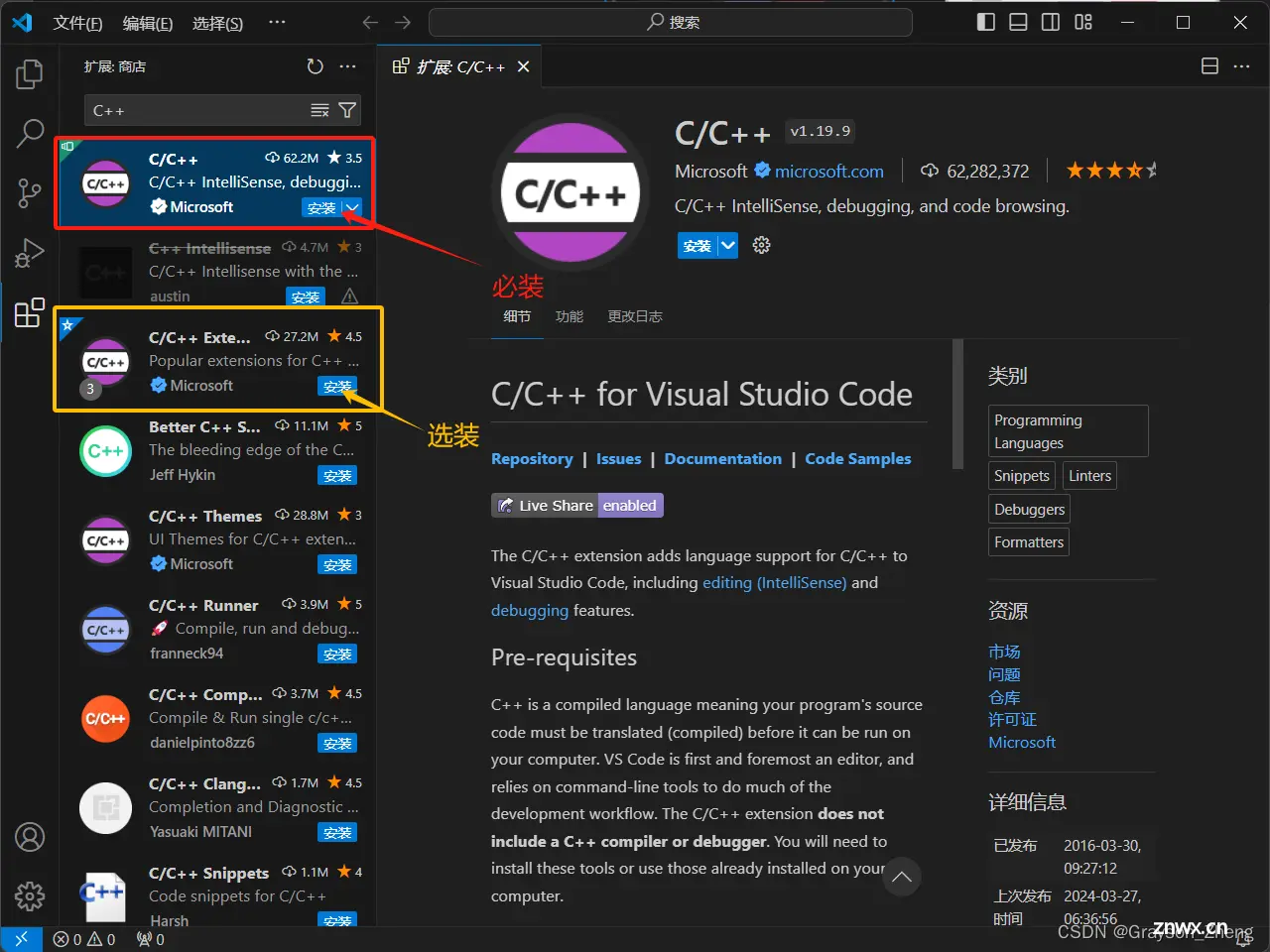Clear extensions search results icon
This screenshot has height=952, width=1270.
tap(319, 110)
